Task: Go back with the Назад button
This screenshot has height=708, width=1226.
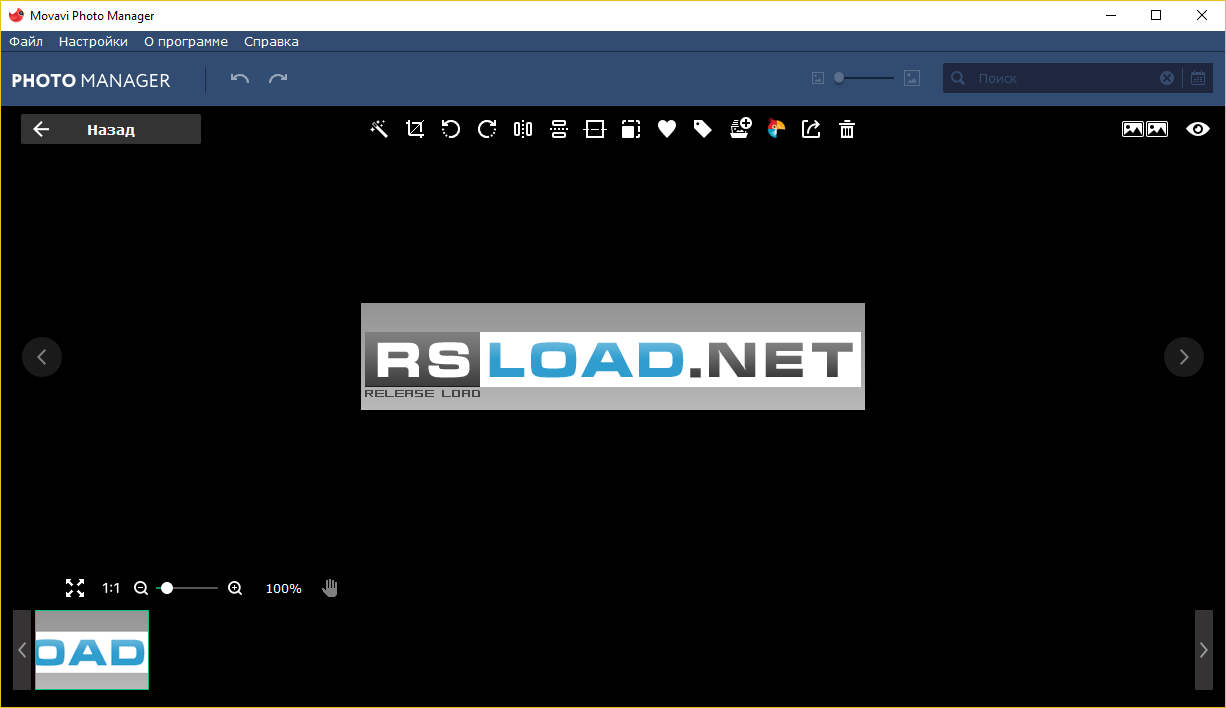Action: coord(111,129)
